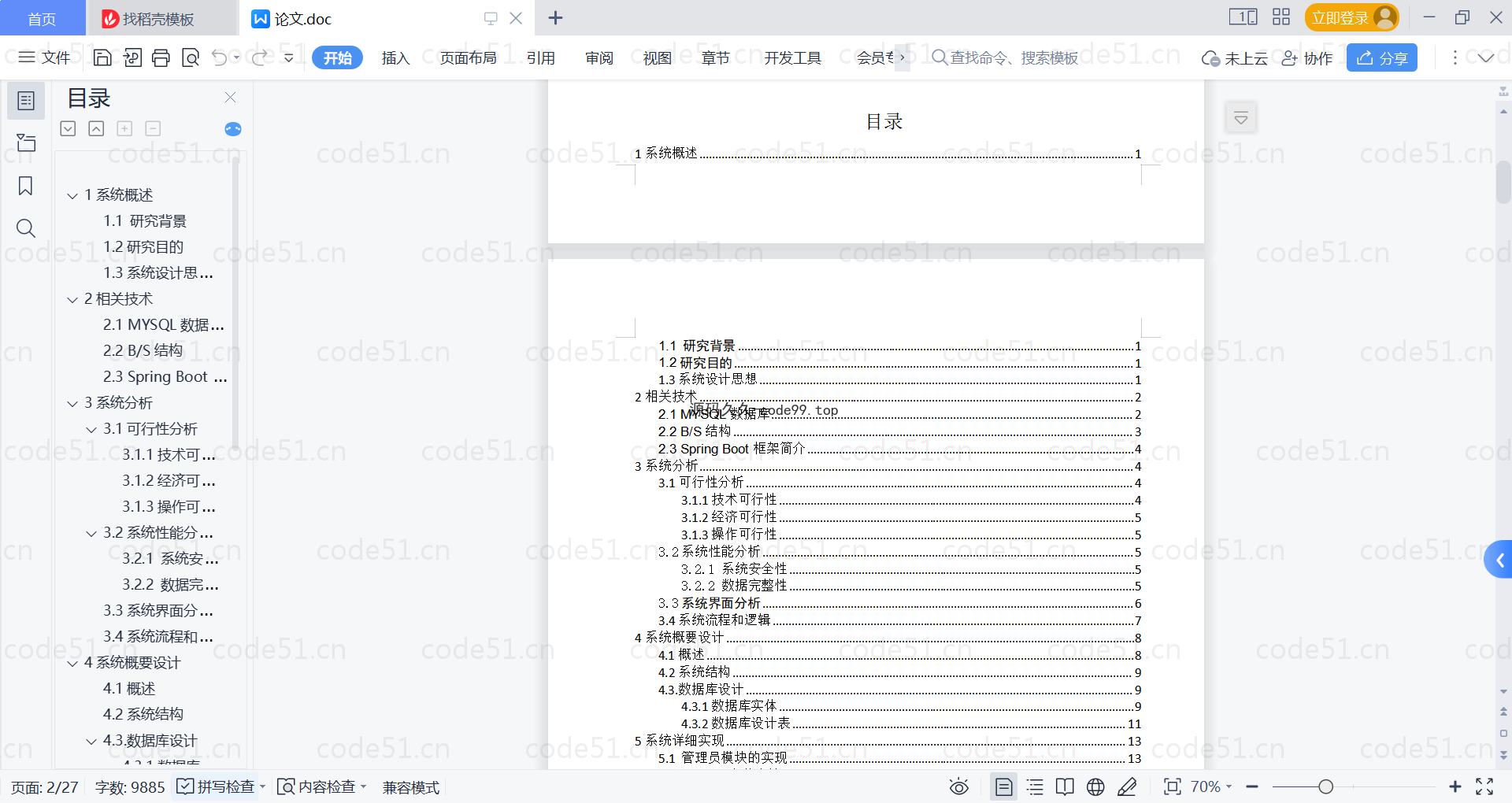
Task: Expand the blue side panel arrow
Action: (1499, 560)
